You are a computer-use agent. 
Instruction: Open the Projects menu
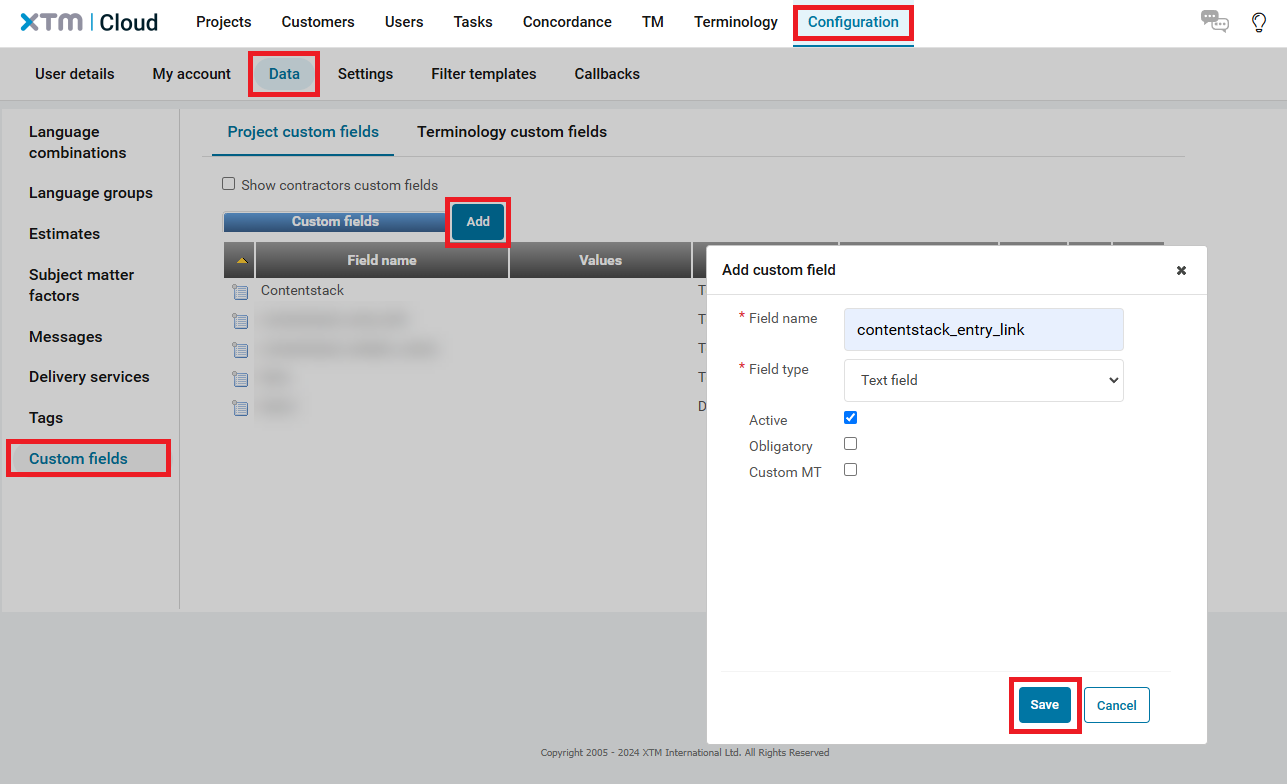tap(224, 22)
